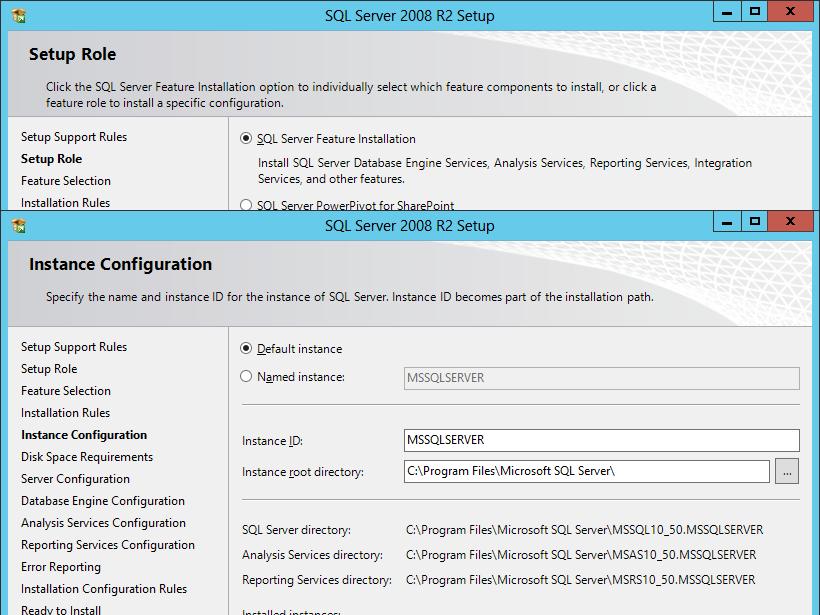
Task: Click the setup icon in the Instance Configuration window title bar
Action: [19, 226]
